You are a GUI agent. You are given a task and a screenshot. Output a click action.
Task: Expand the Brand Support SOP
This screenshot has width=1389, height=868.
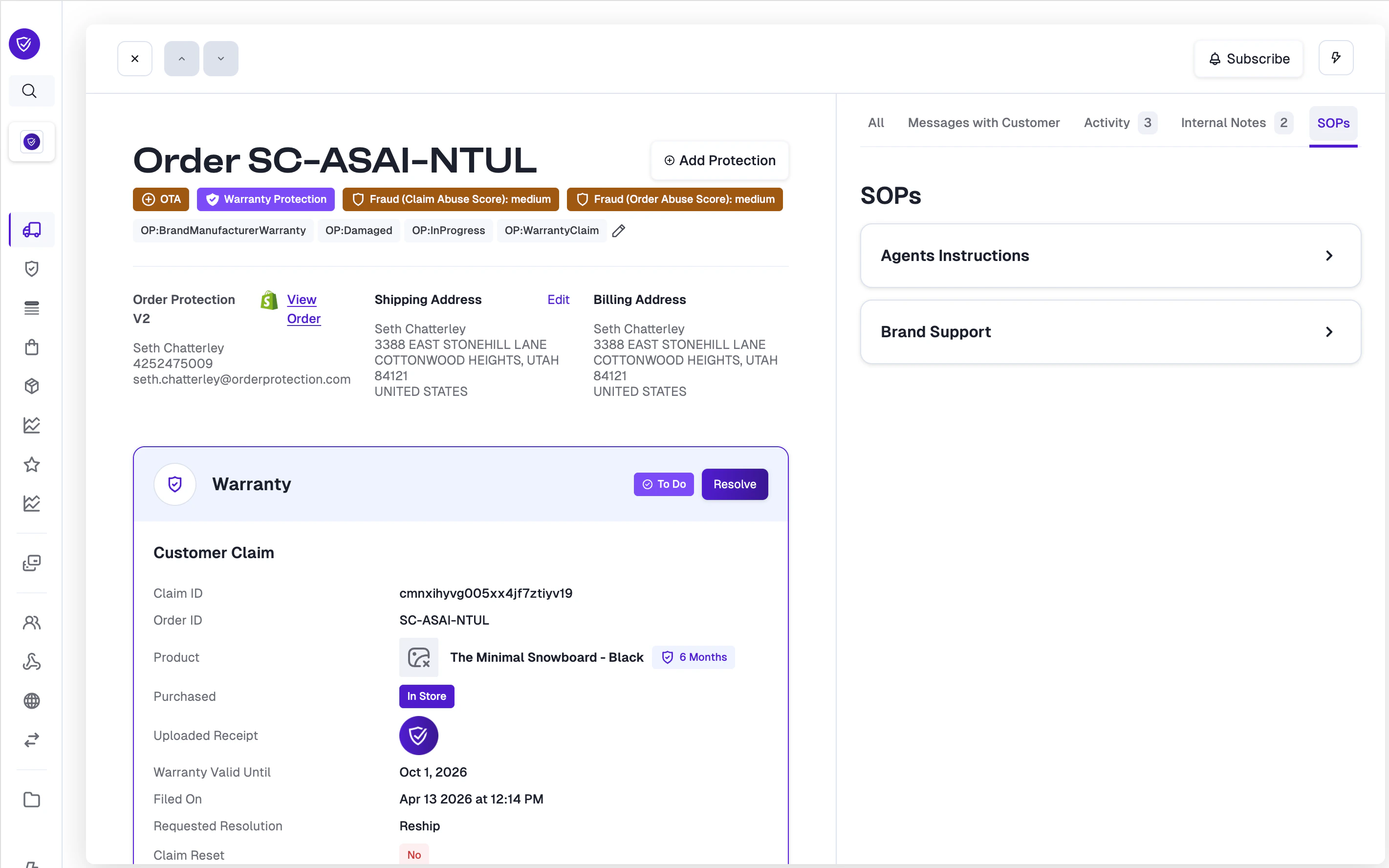(1109, 332)
